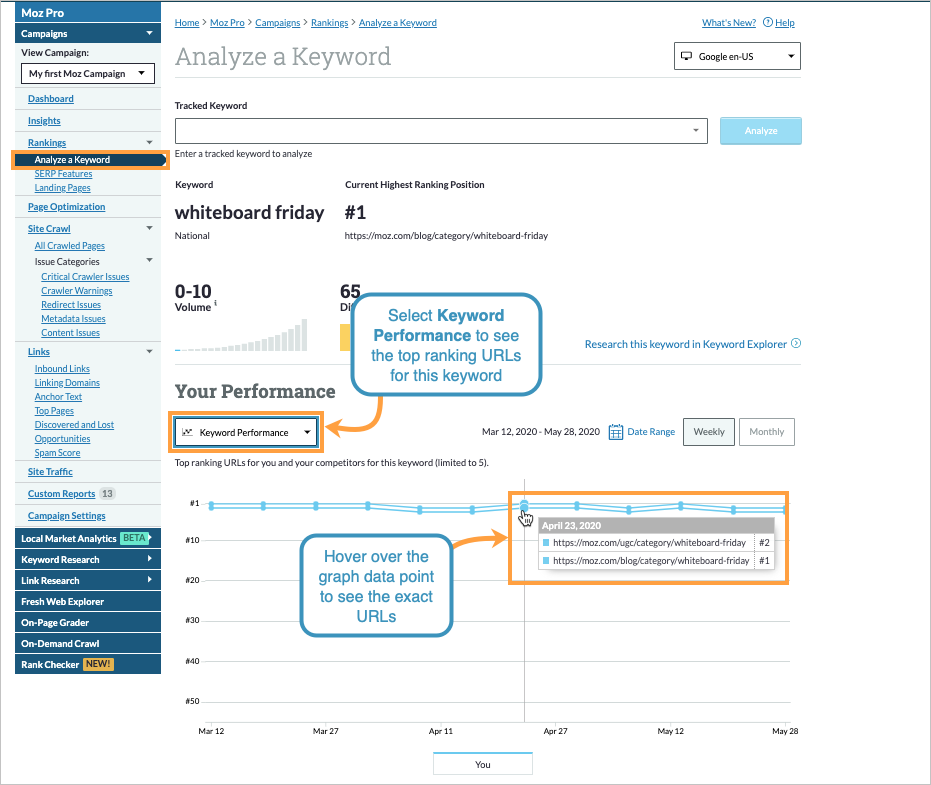Open Inbound Links in sidebar
931x785 pixels.
pos(62,369)
